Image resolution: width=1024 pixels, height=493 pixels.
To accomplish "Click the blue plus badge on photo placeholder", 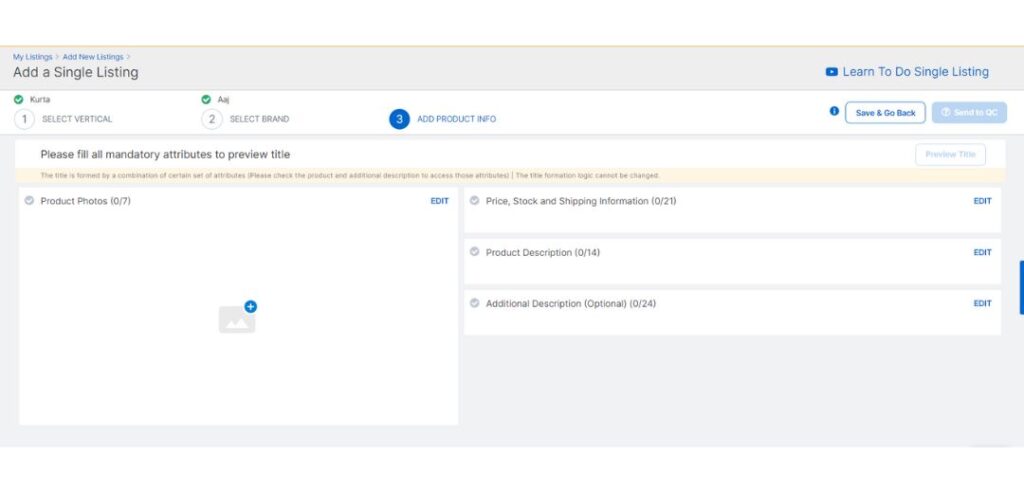I will 251,306.
